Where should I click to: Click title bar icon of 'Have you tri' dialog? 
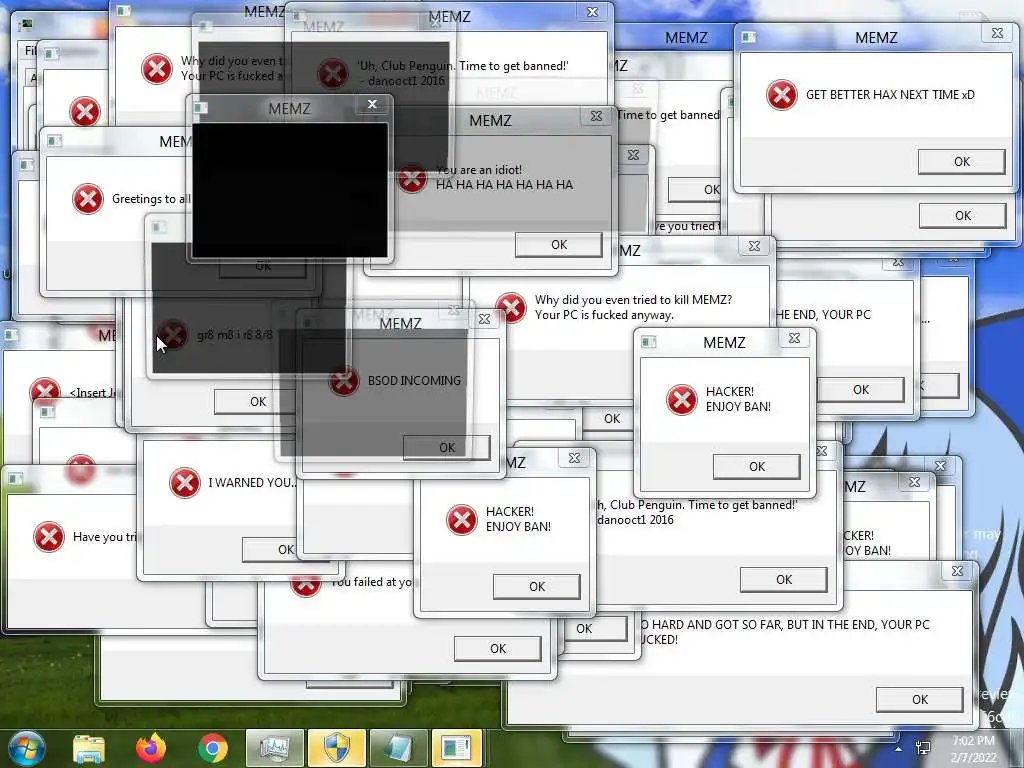15,479
